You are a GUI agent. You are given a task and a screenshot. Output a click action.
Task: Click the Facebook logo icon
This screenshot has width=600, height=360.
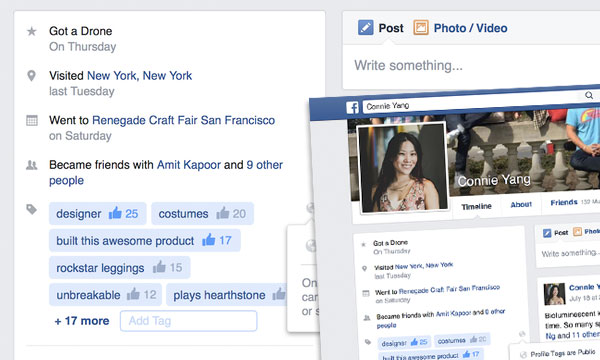point(352,107)
